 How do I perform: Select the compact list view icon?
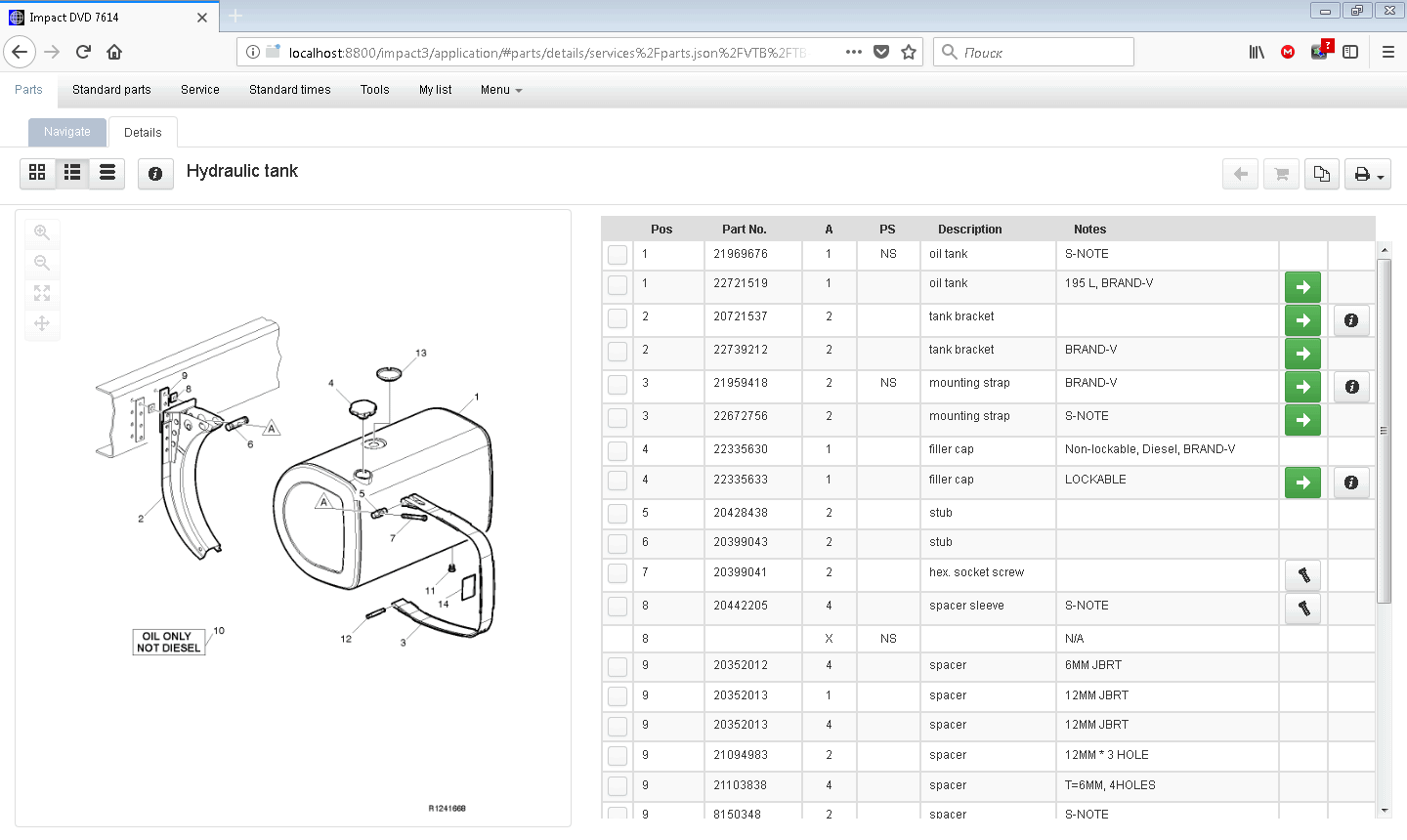(107, 173)
